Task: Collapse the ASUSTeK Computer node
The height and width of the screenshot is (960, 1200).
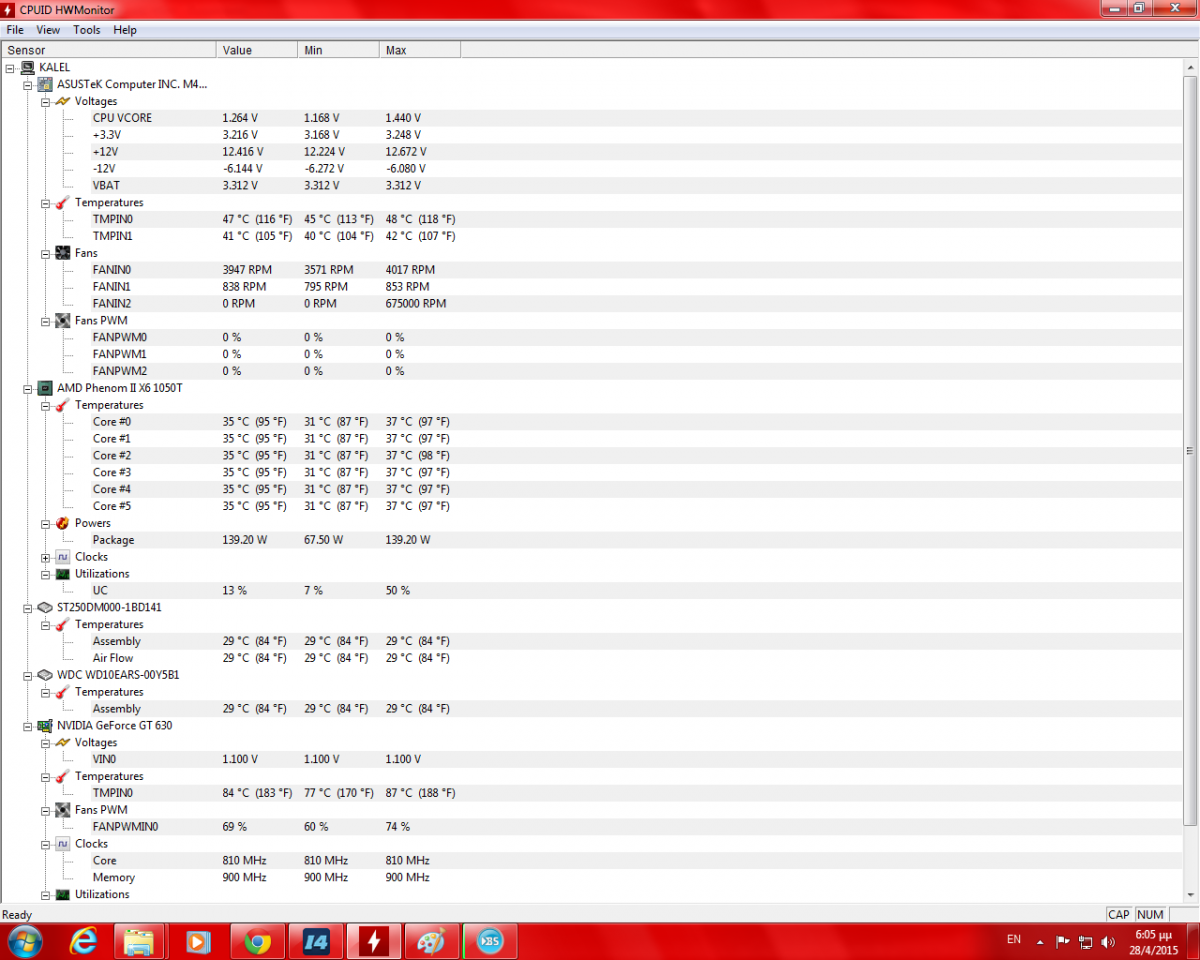Action: [28, 85]
